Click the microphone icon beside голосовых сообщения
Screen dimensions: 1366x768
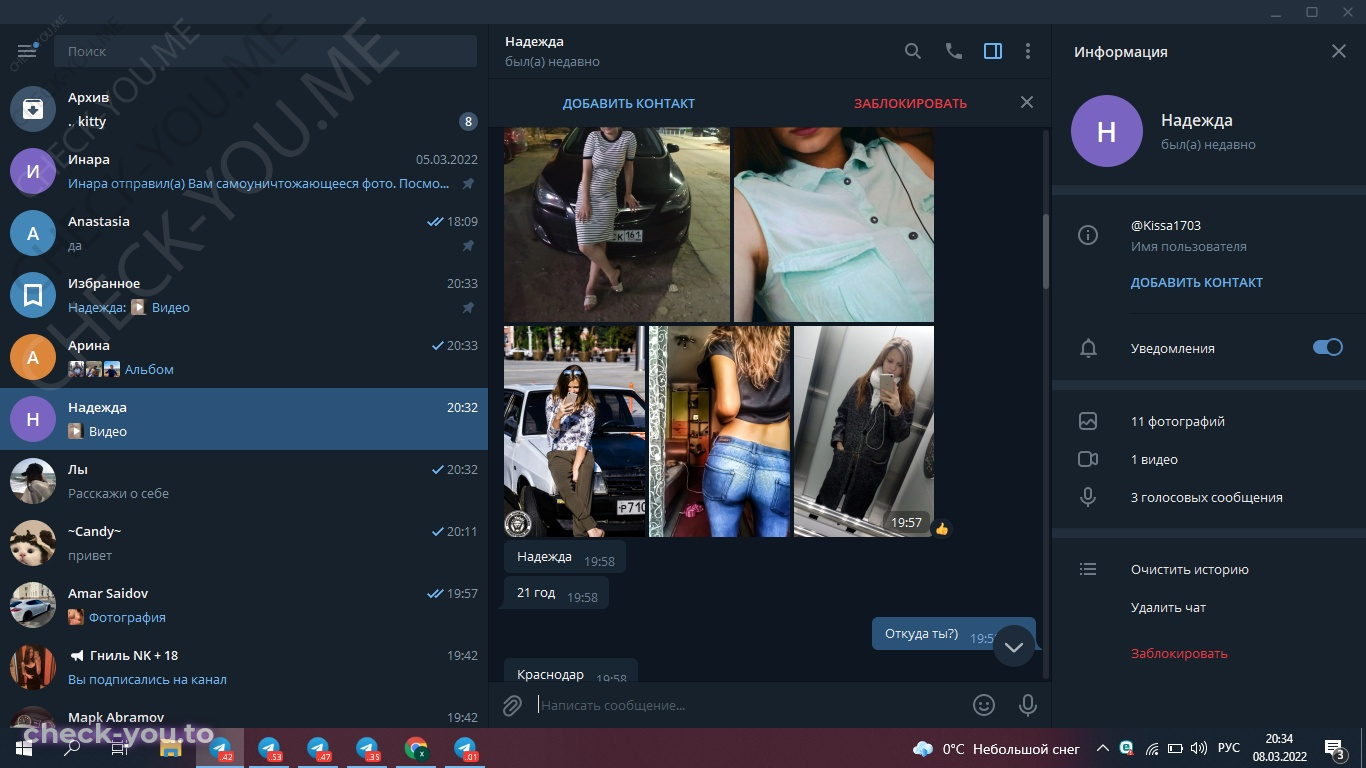click(1088, 497)
